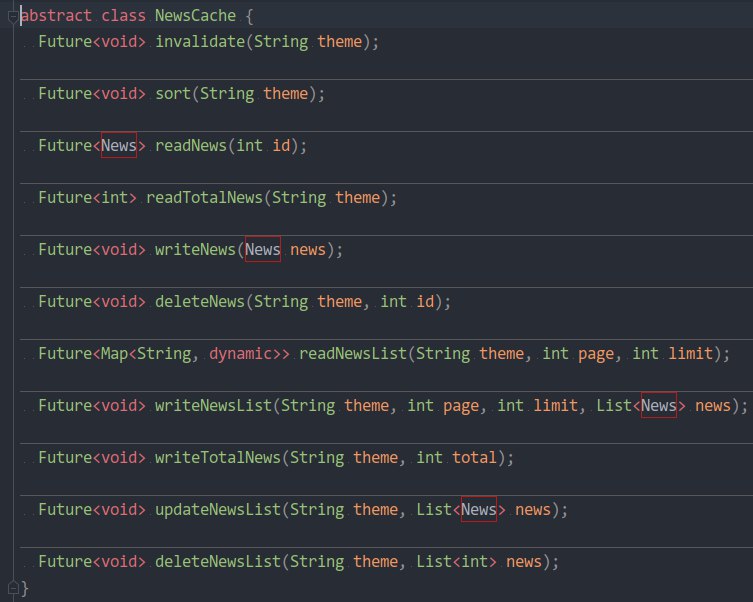Click the News parameter type in writeNews
The width and height of the screenshot is (753, 602).
(263, 249)
